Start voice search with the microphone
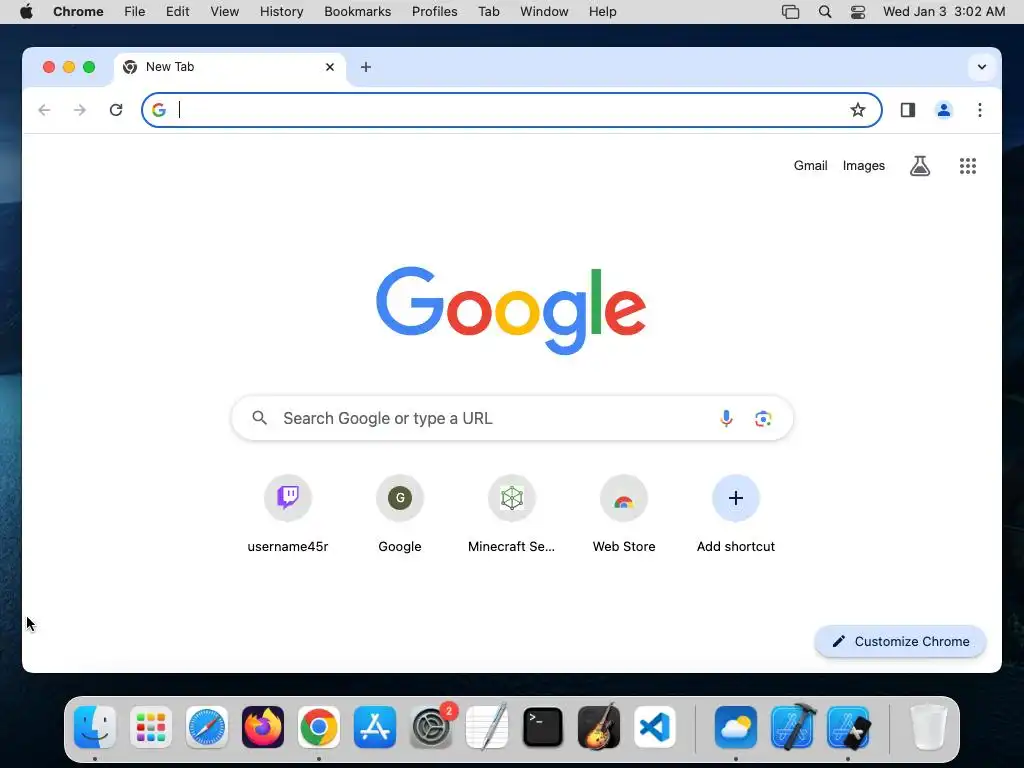1024x768 pixels. [726, 418]
